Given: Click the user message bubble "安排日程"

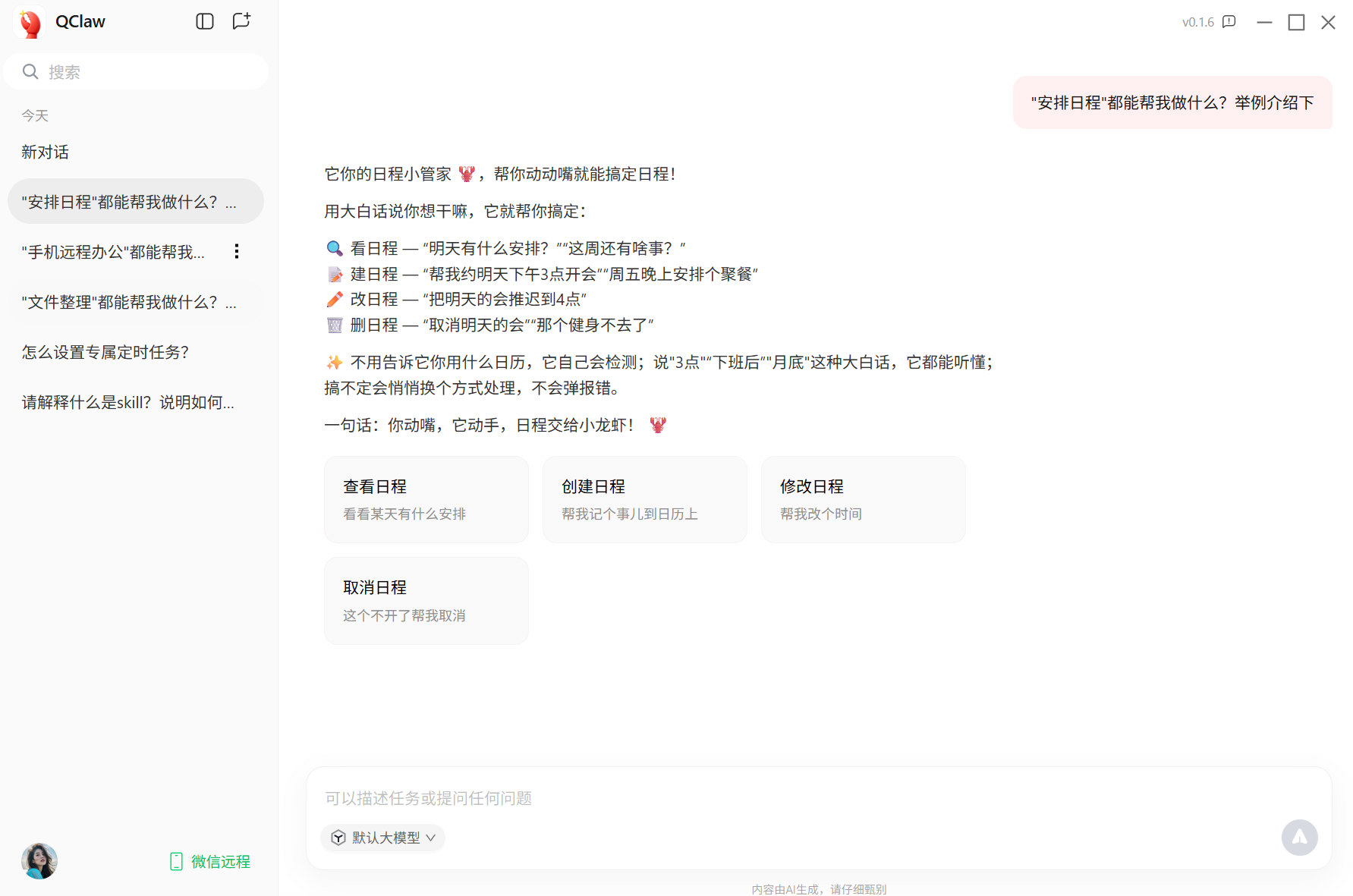Looking at the screenshot, I should click(1172, 102).
